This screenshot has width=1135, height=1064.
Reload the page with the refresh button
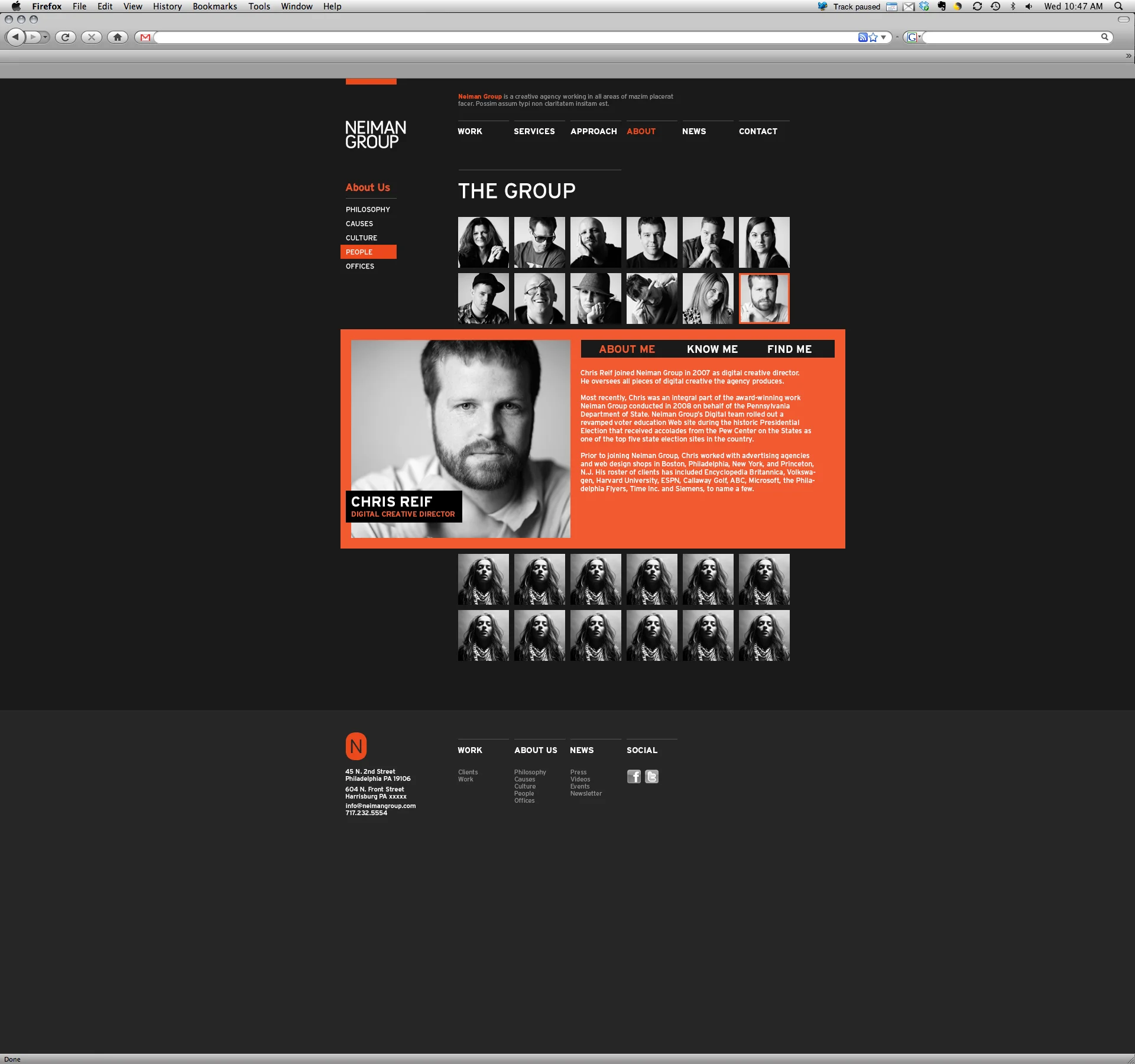coord(66,37)
